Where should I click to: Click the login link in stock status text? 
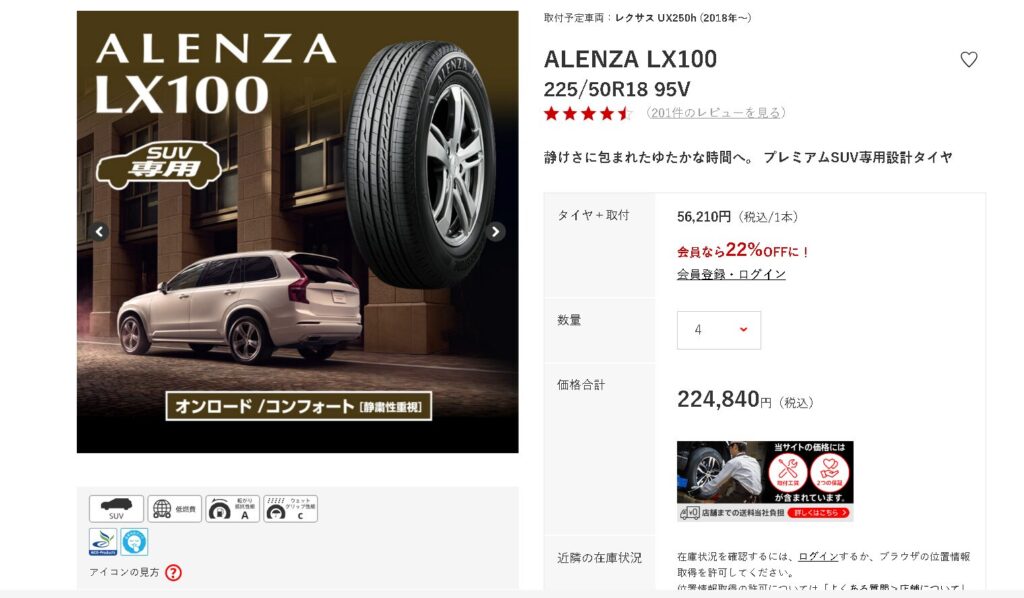coord(818,556)
